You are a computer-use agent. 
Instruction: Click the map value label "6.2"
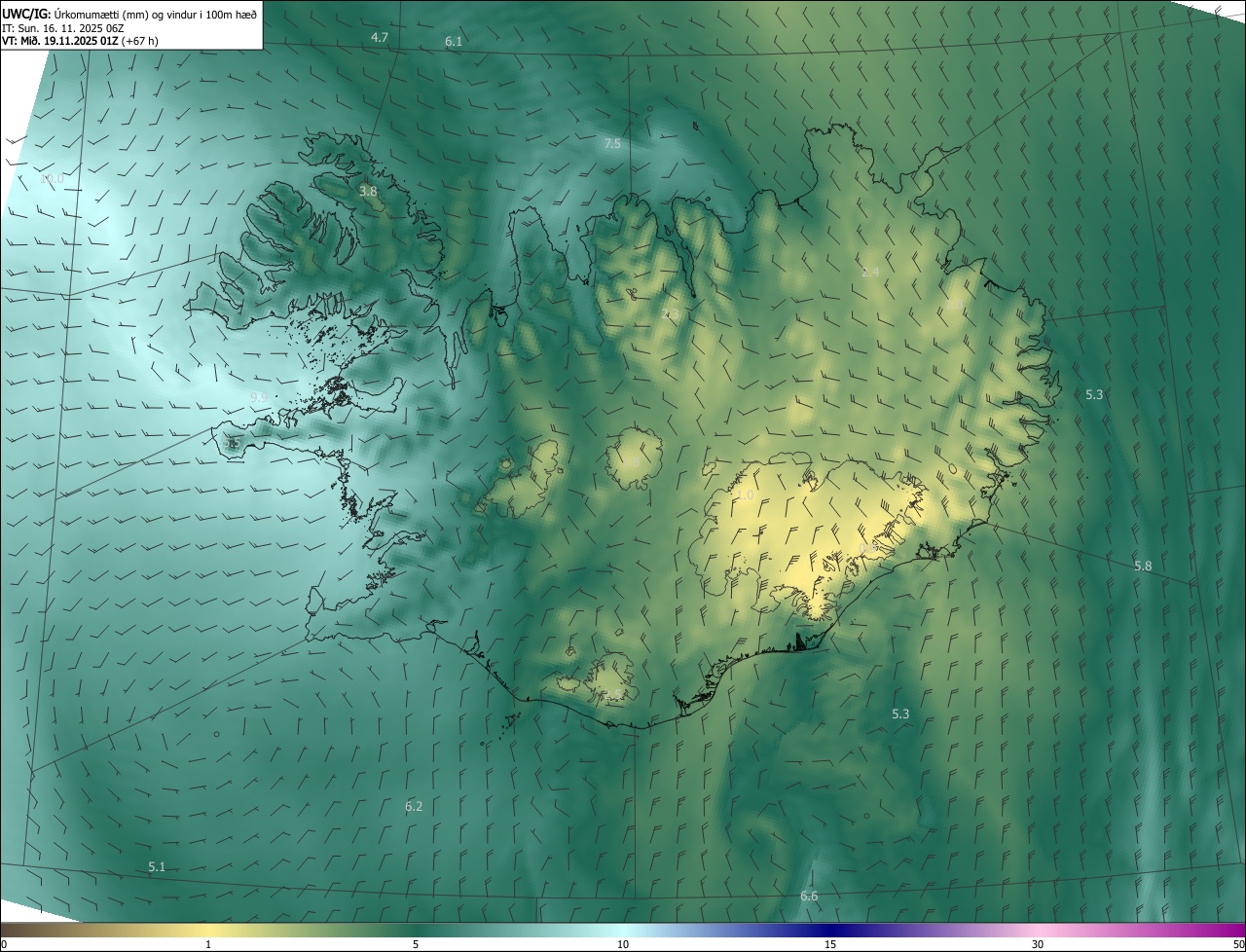(x=414, y=806)
